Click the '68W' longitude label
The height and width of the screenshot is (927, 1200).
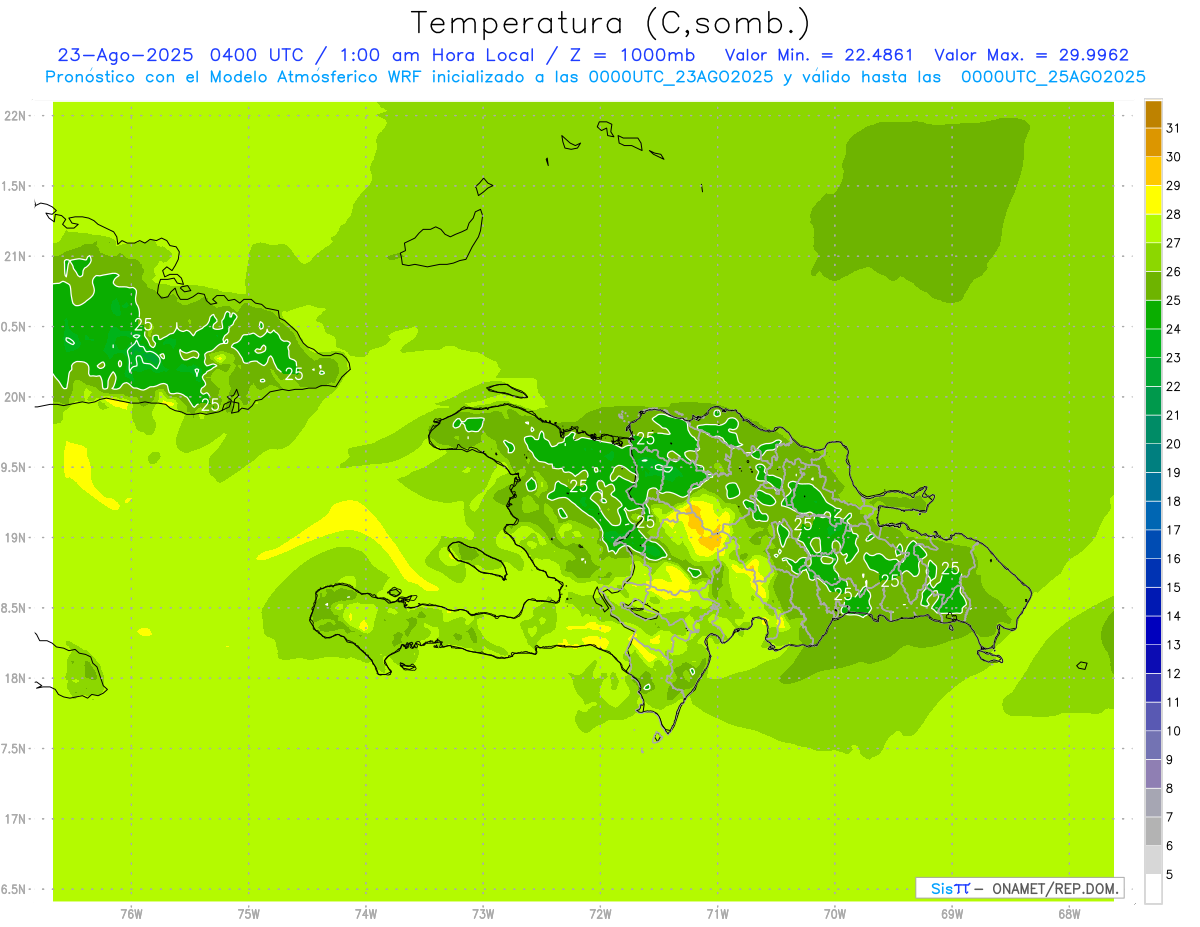click(x=1068, y=914)
